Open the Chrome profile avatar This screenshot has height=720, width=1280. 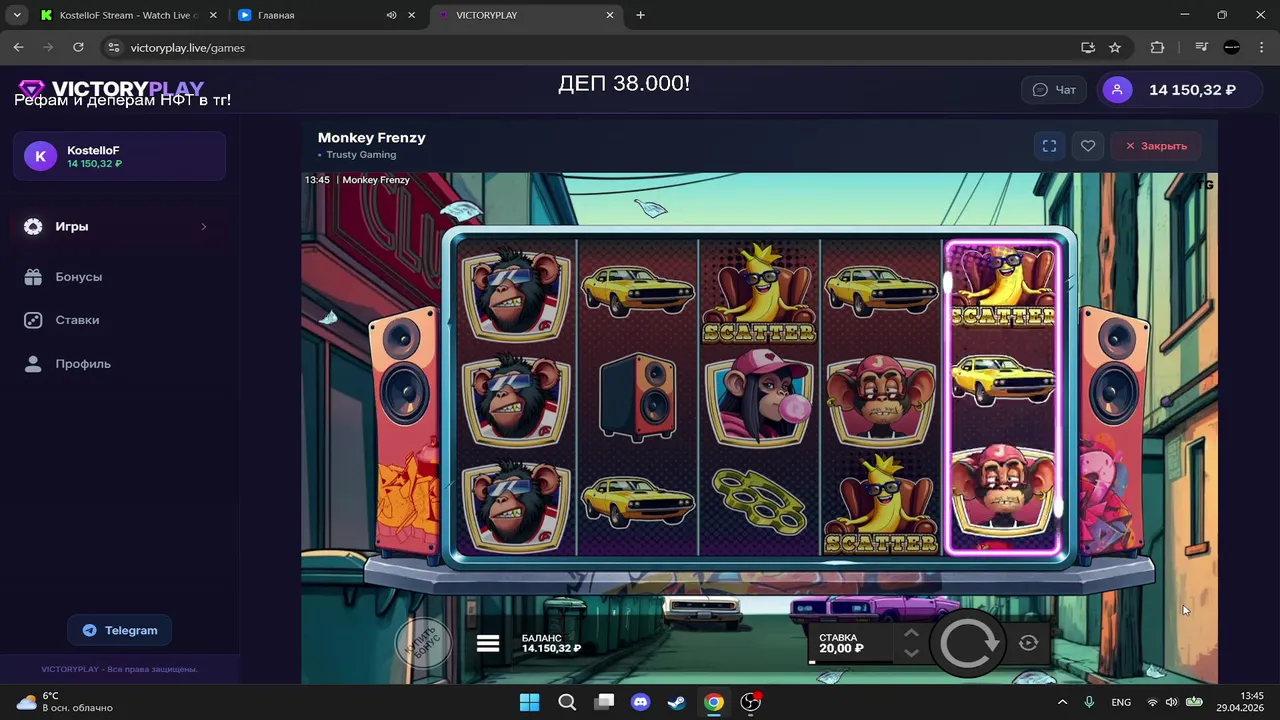coord(1232,47)
